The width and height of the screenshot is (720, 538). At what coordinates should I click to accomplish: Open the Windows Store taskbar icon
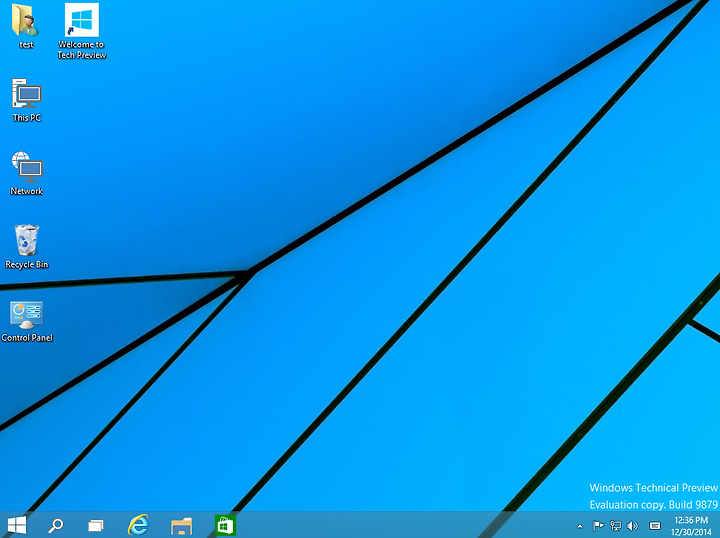pos(225,525)
